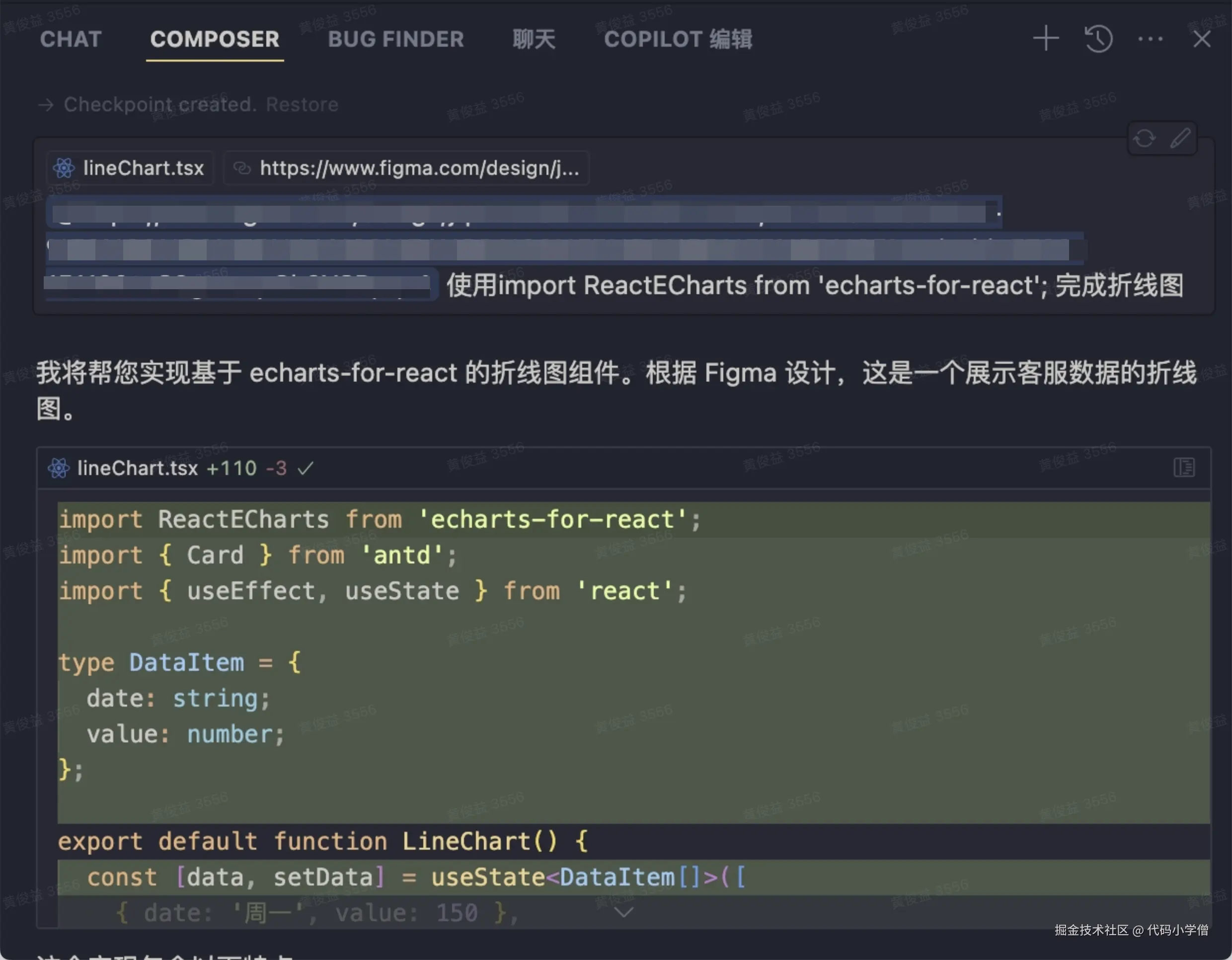Click the plus icon to start new composer
This screenshot has height=960, width=1232.
(x=1045, y=39)
